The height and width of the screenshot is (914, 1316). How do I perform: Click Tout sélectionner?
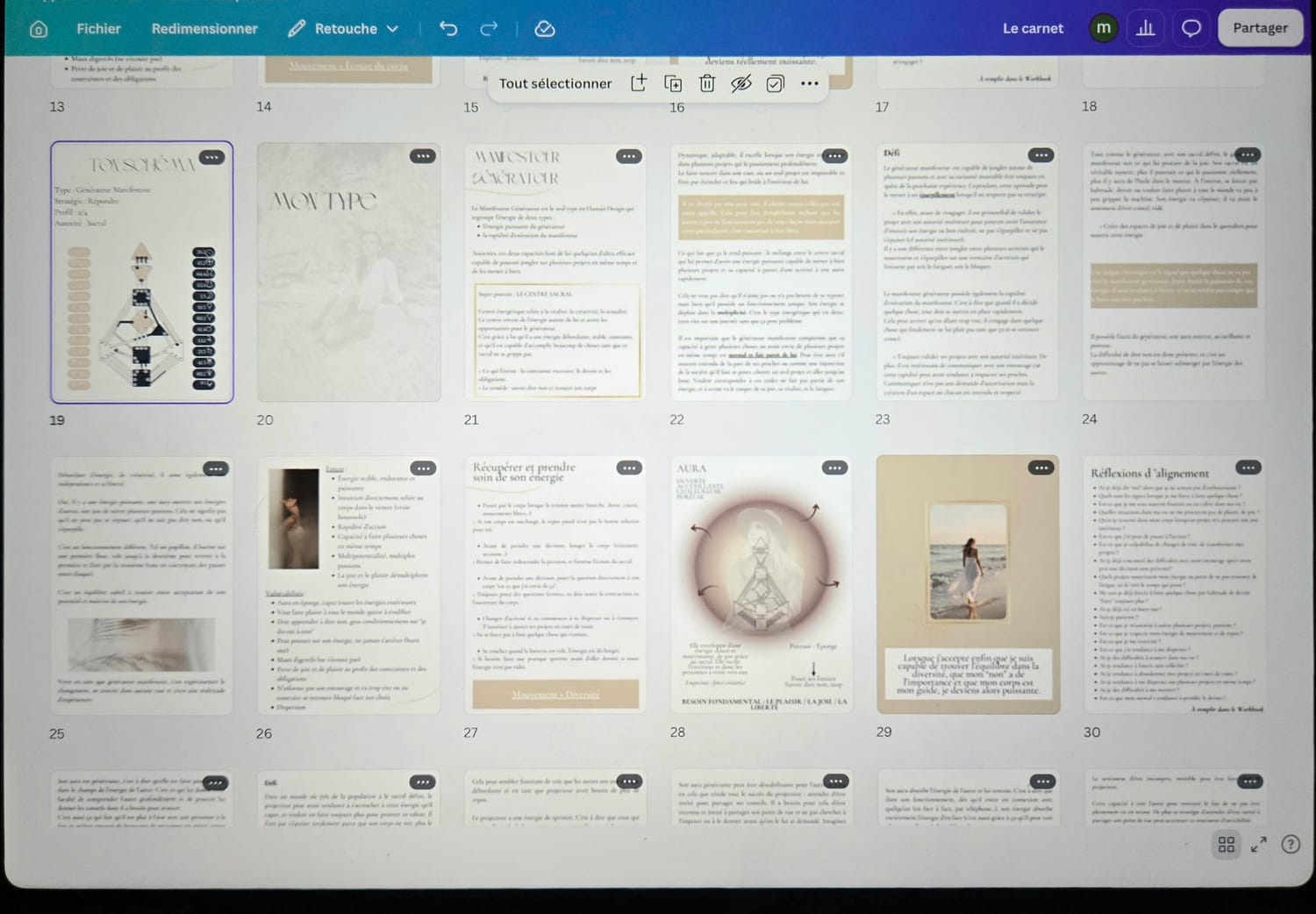(555, 83)
